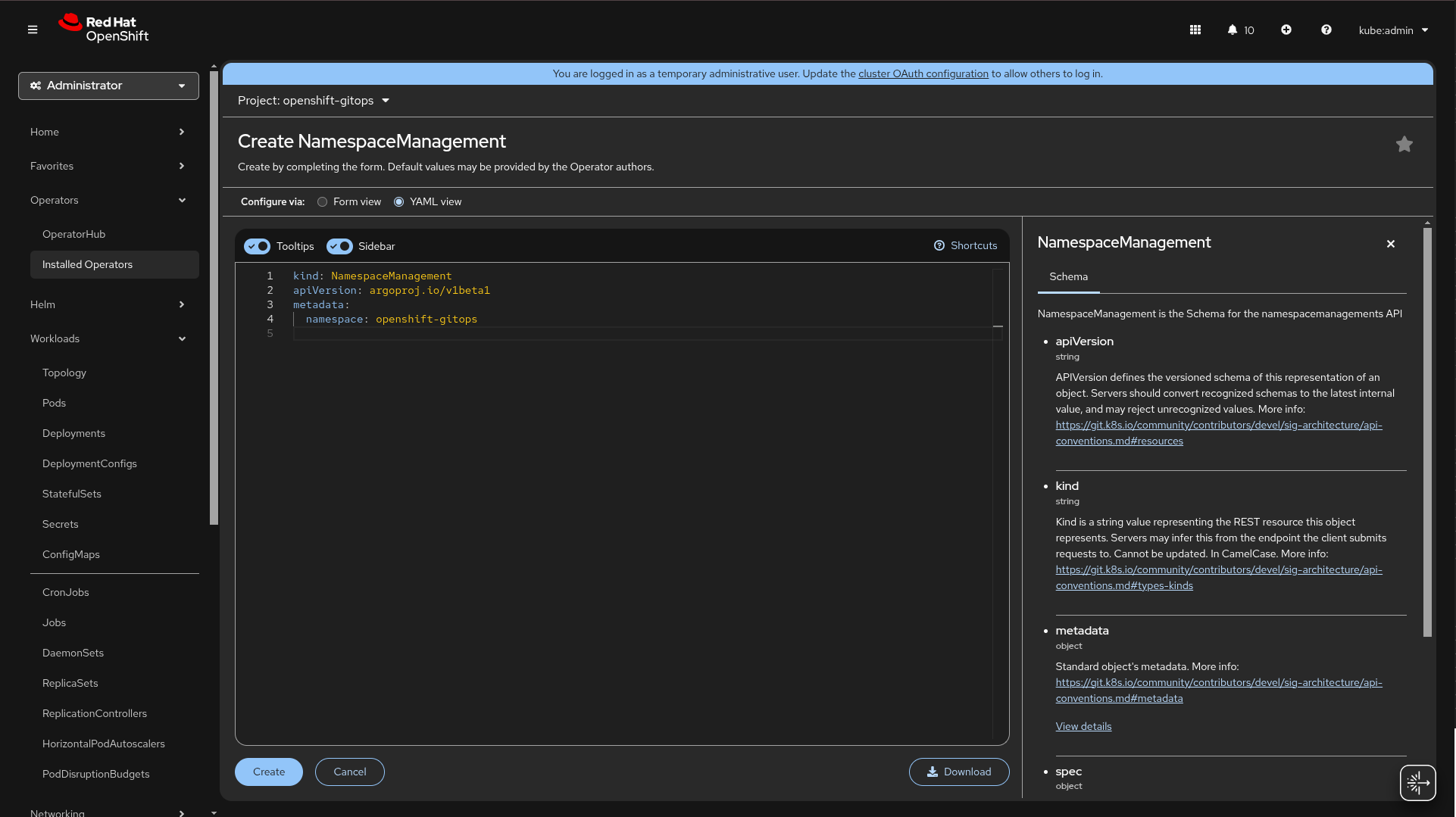Click the left navigation scrollbar
Viewport: 1456px width, 817px height.
pyautogui.click(x=214, y=297)
